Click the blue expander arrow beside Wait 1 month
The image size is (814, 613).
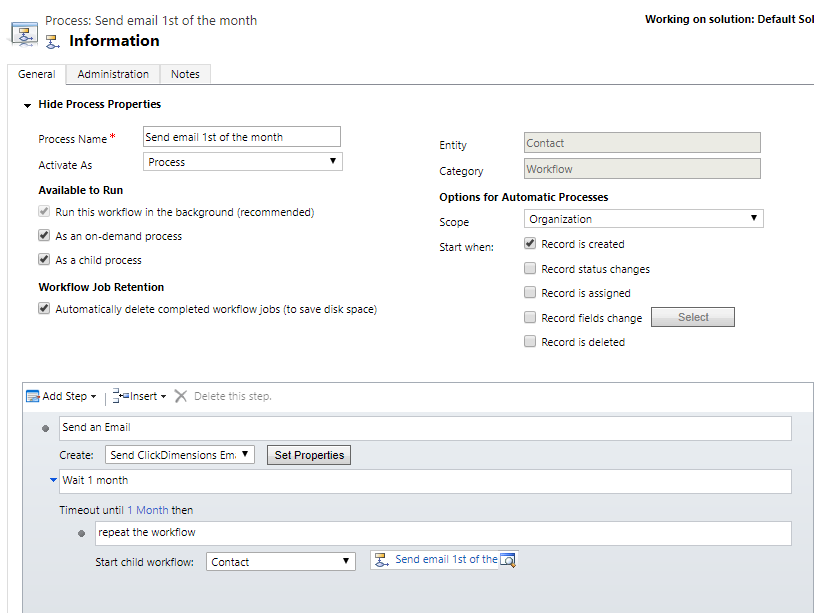[x=51, y=480]
